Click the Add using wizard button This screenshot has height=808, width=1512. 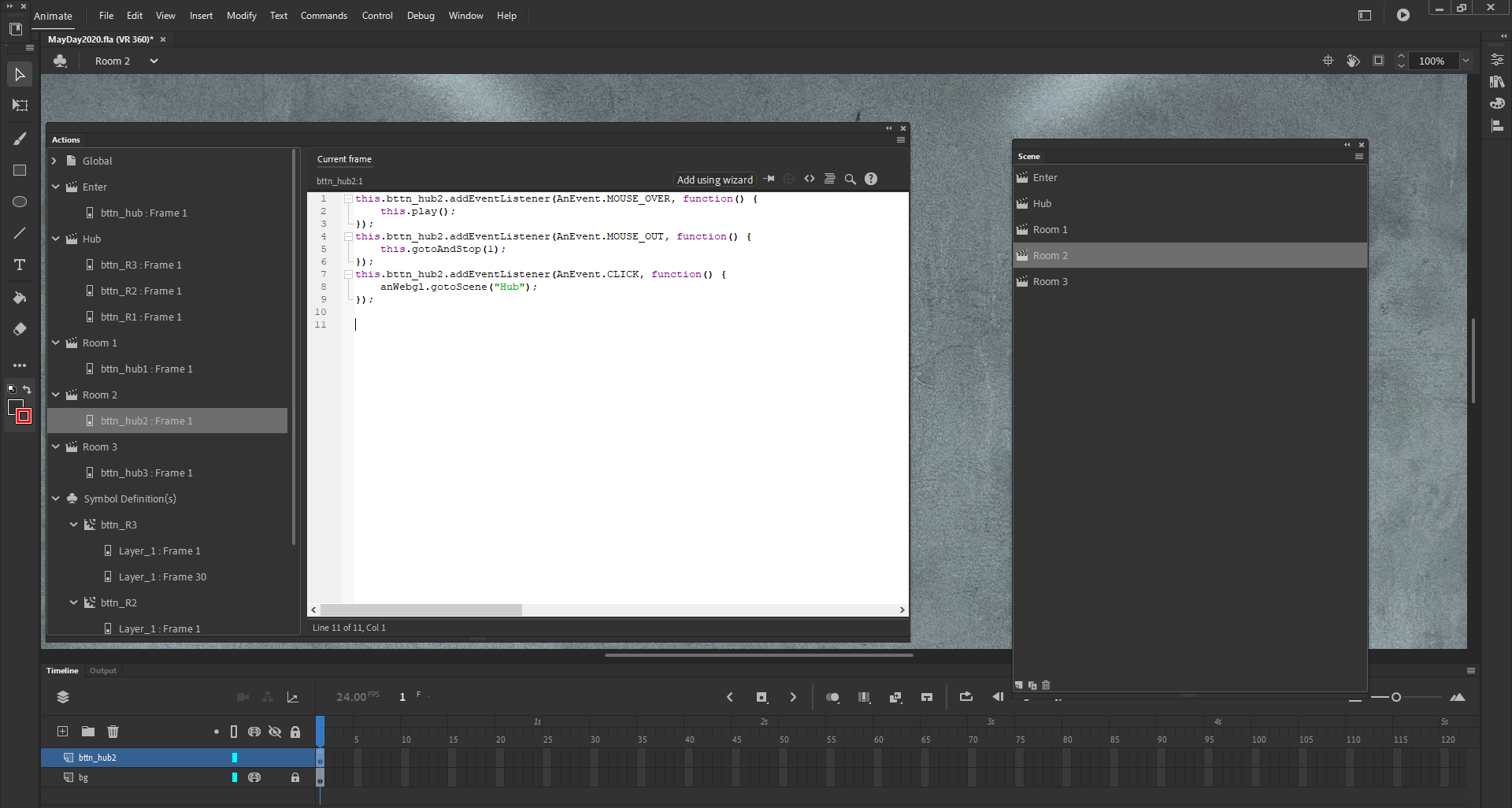click(713, 180)
